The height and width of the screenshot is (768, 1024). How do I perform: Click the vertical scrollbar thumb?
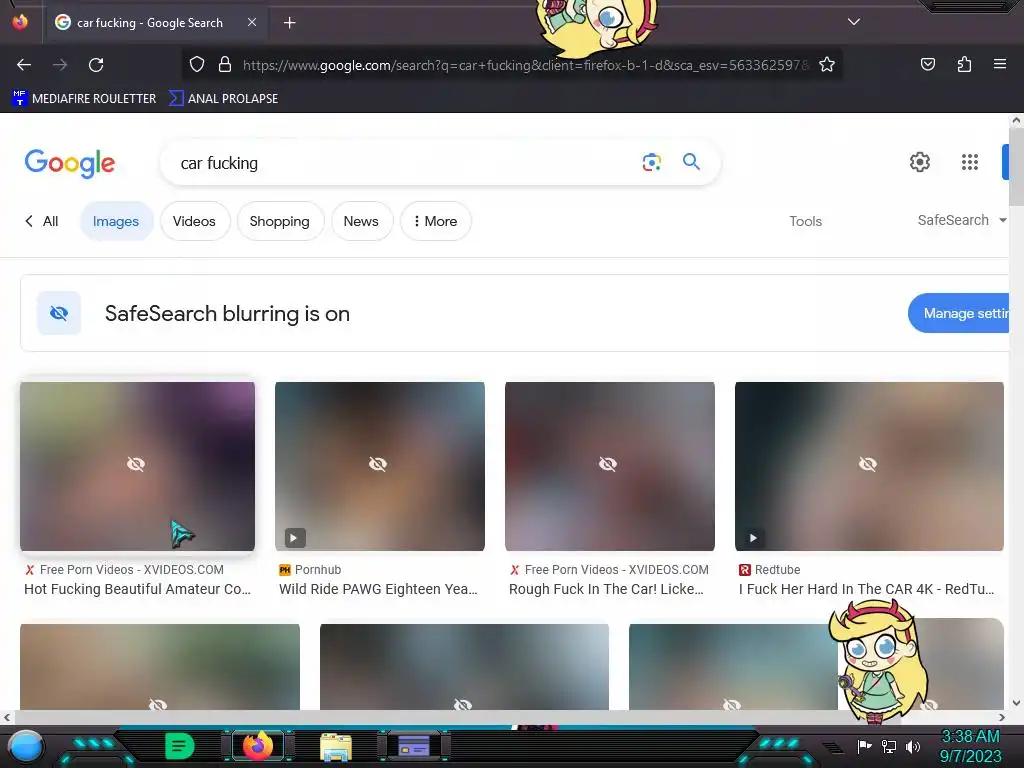[1016, 166]
